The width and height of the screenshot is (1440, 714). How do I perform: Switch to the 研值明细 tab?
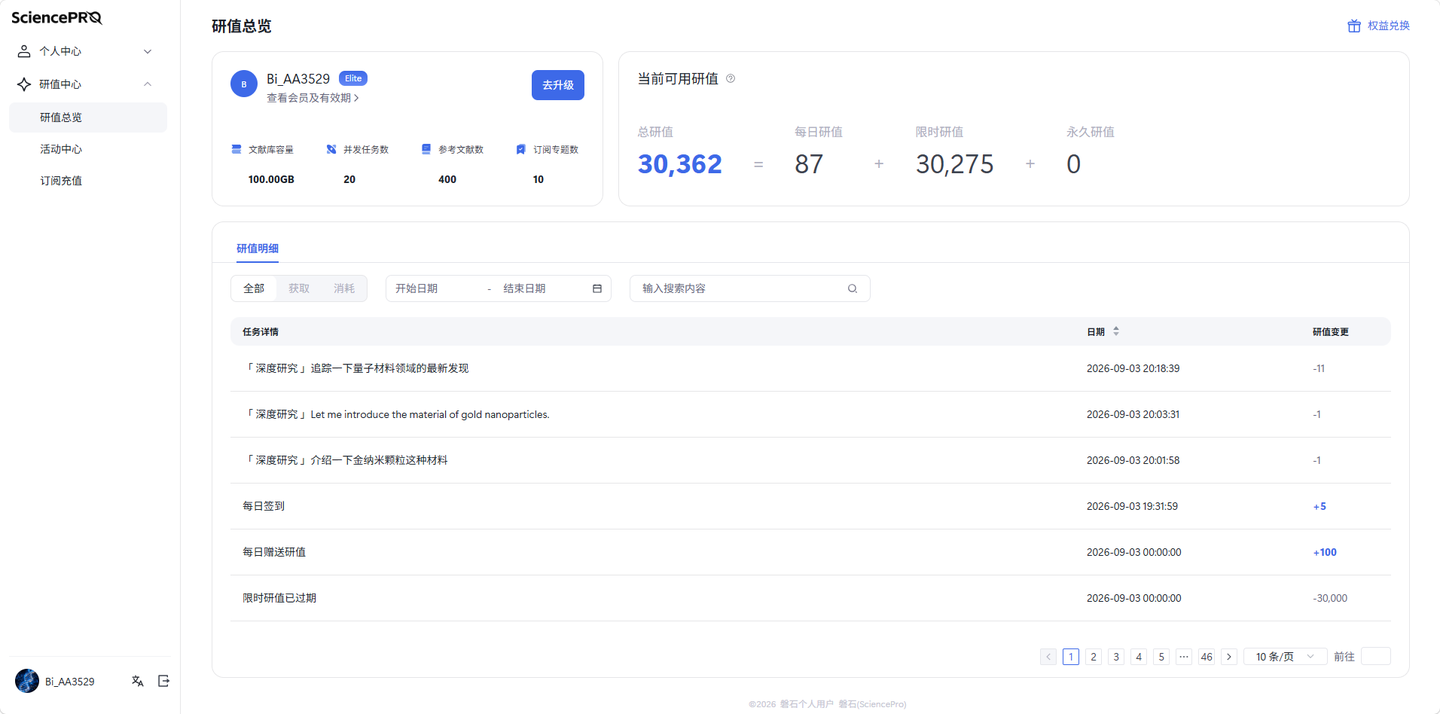[x=257, y=248]
